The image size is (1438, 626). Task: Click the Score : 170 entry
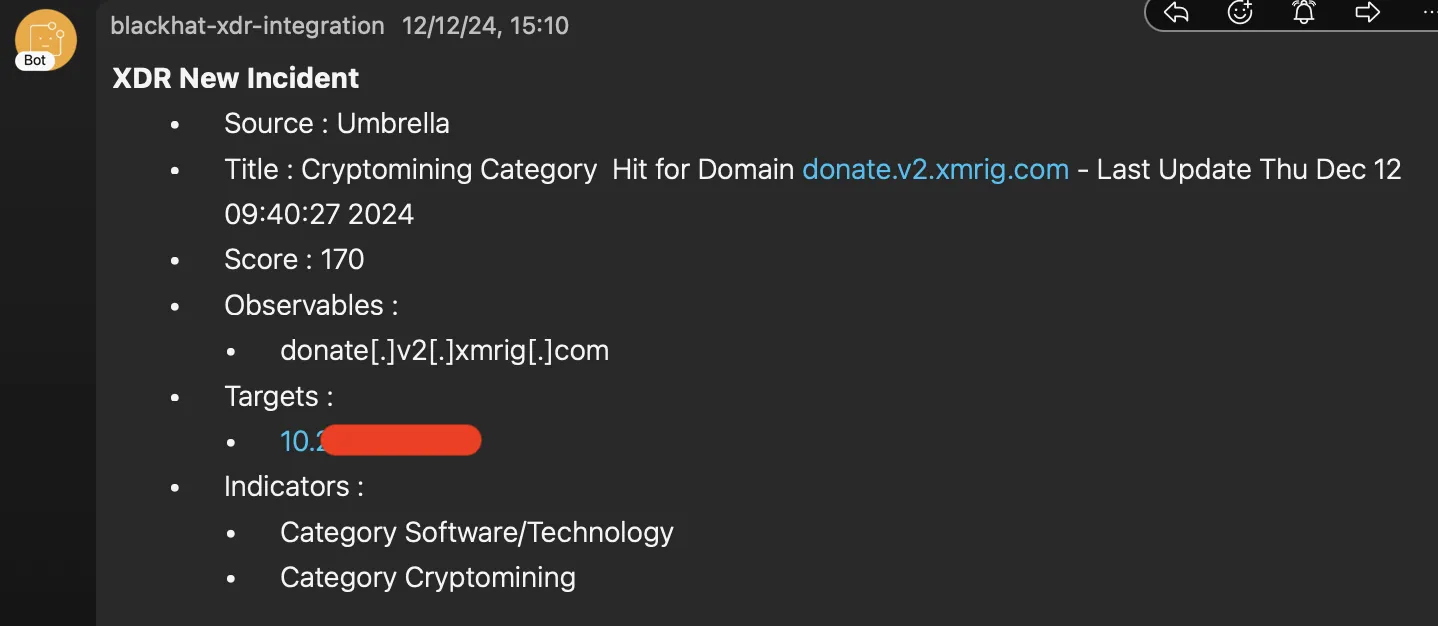294,260
